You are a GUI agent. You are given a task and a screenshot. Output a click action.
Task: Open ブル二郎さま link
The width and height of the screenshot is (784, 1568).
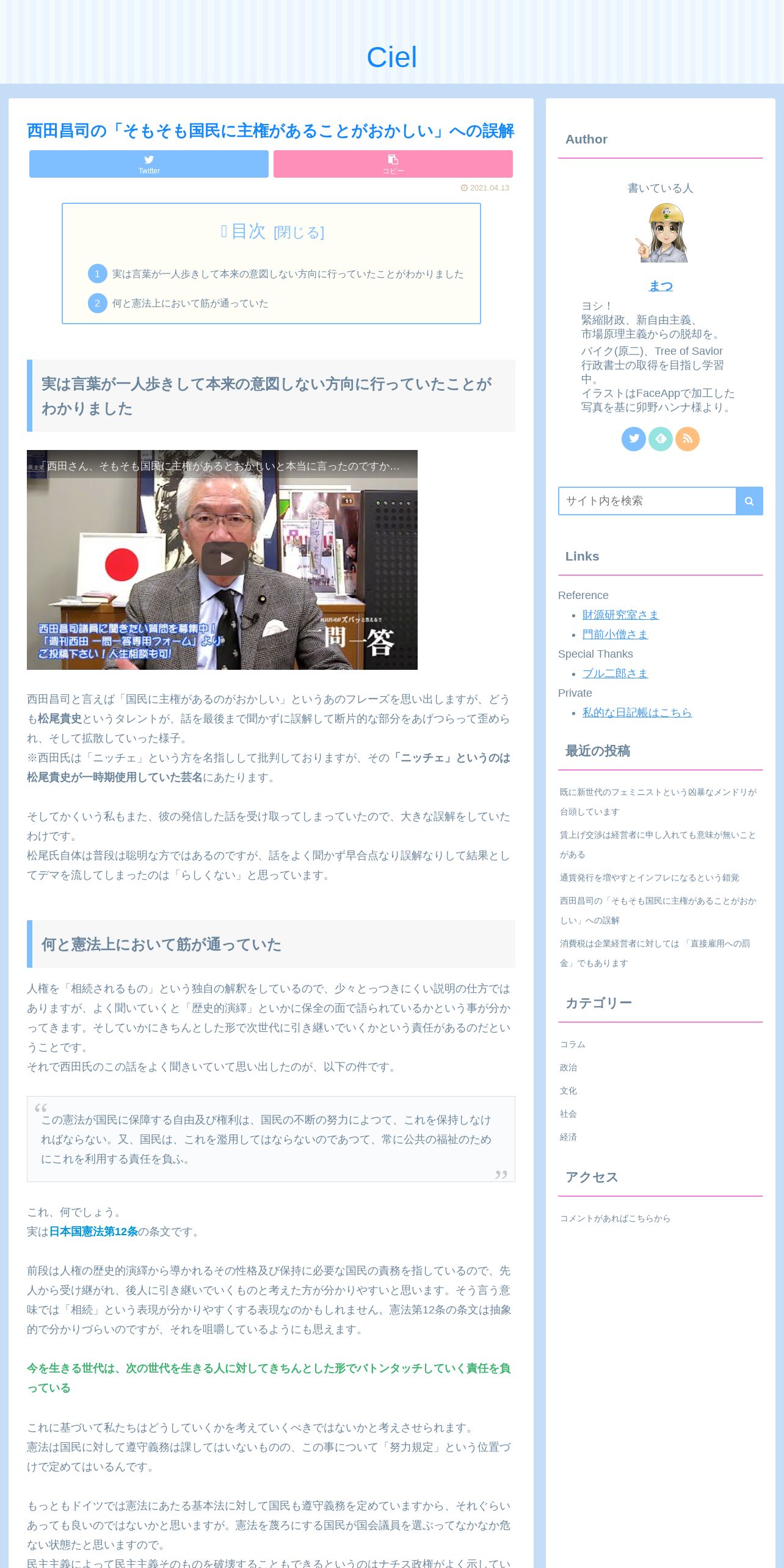click(615, 673)
